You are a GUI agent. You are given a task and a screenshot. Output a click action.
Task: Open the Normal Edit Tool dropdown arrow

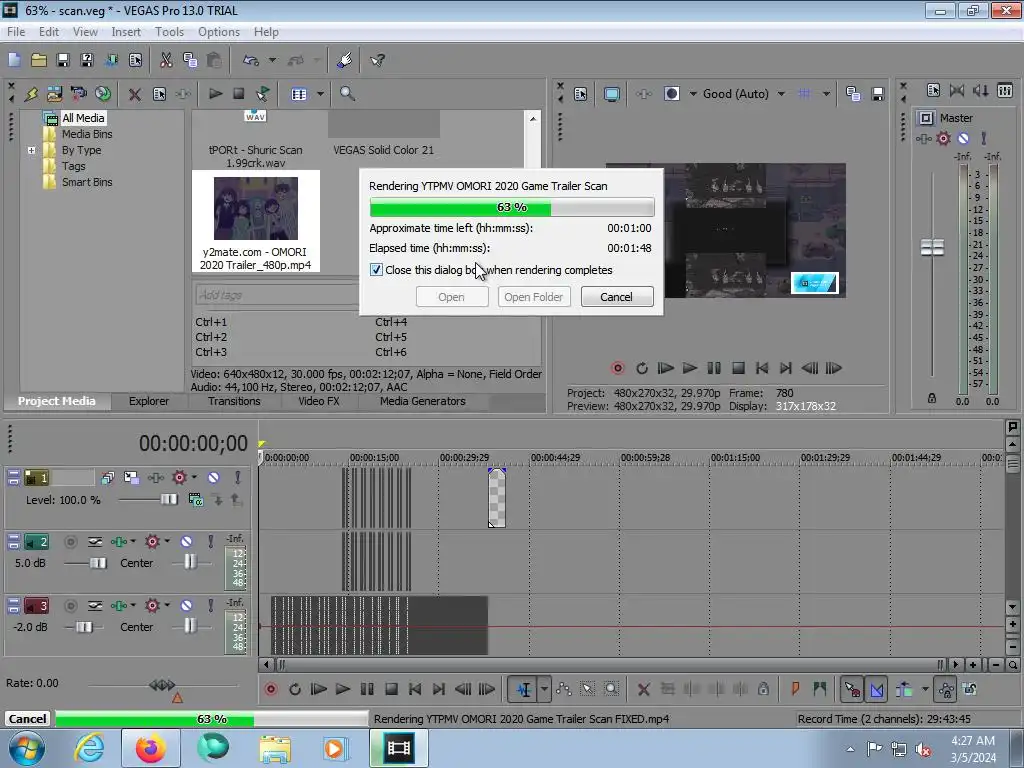pos(544,689)
